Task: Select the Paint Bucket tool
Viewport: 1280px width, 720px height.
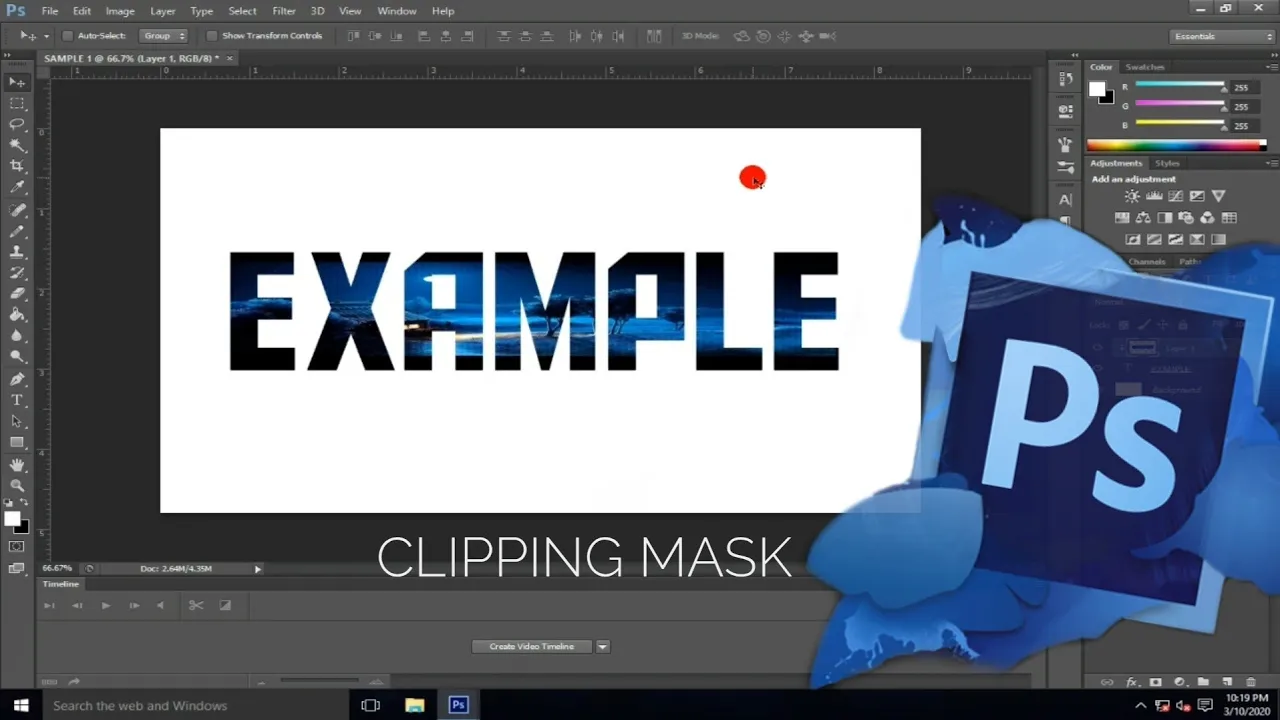Action: [17, 315]
